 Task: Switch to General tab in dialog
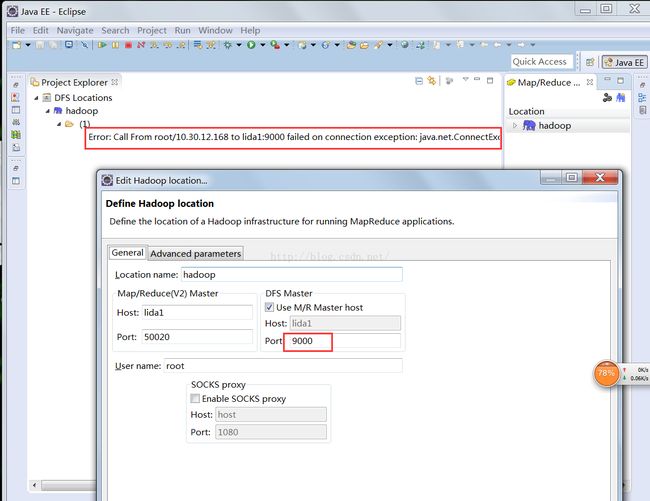click(x=127, y=253)
